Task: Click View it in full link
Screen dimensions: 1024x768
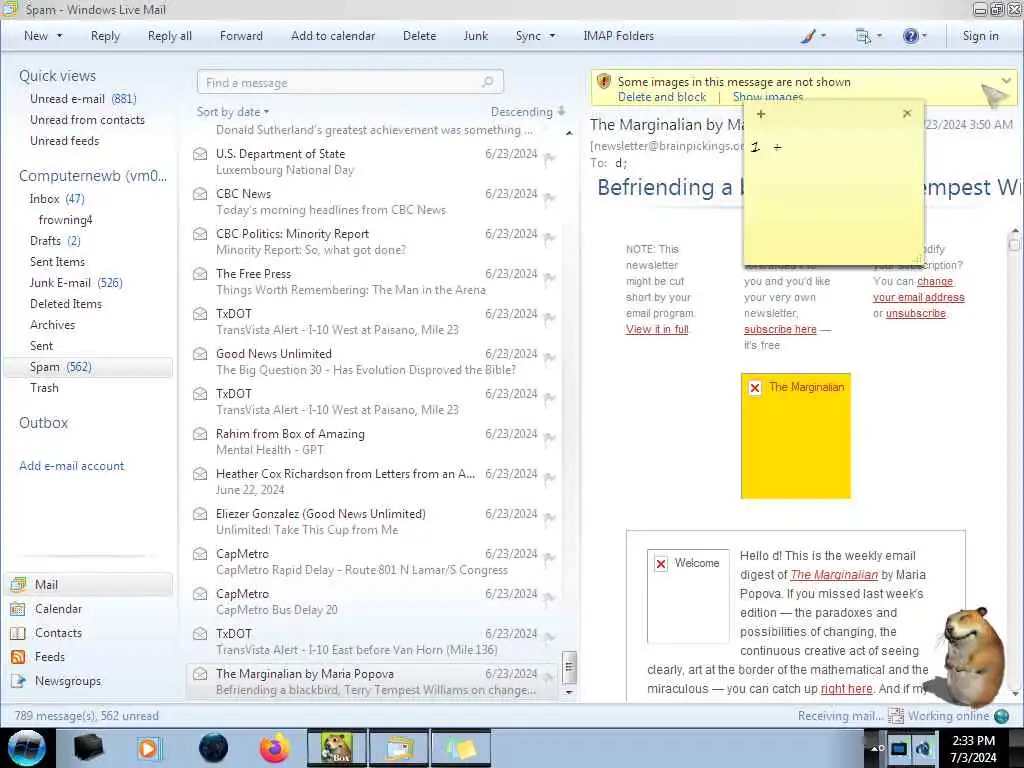Action: pyautogui.click(x=657, y=329)
